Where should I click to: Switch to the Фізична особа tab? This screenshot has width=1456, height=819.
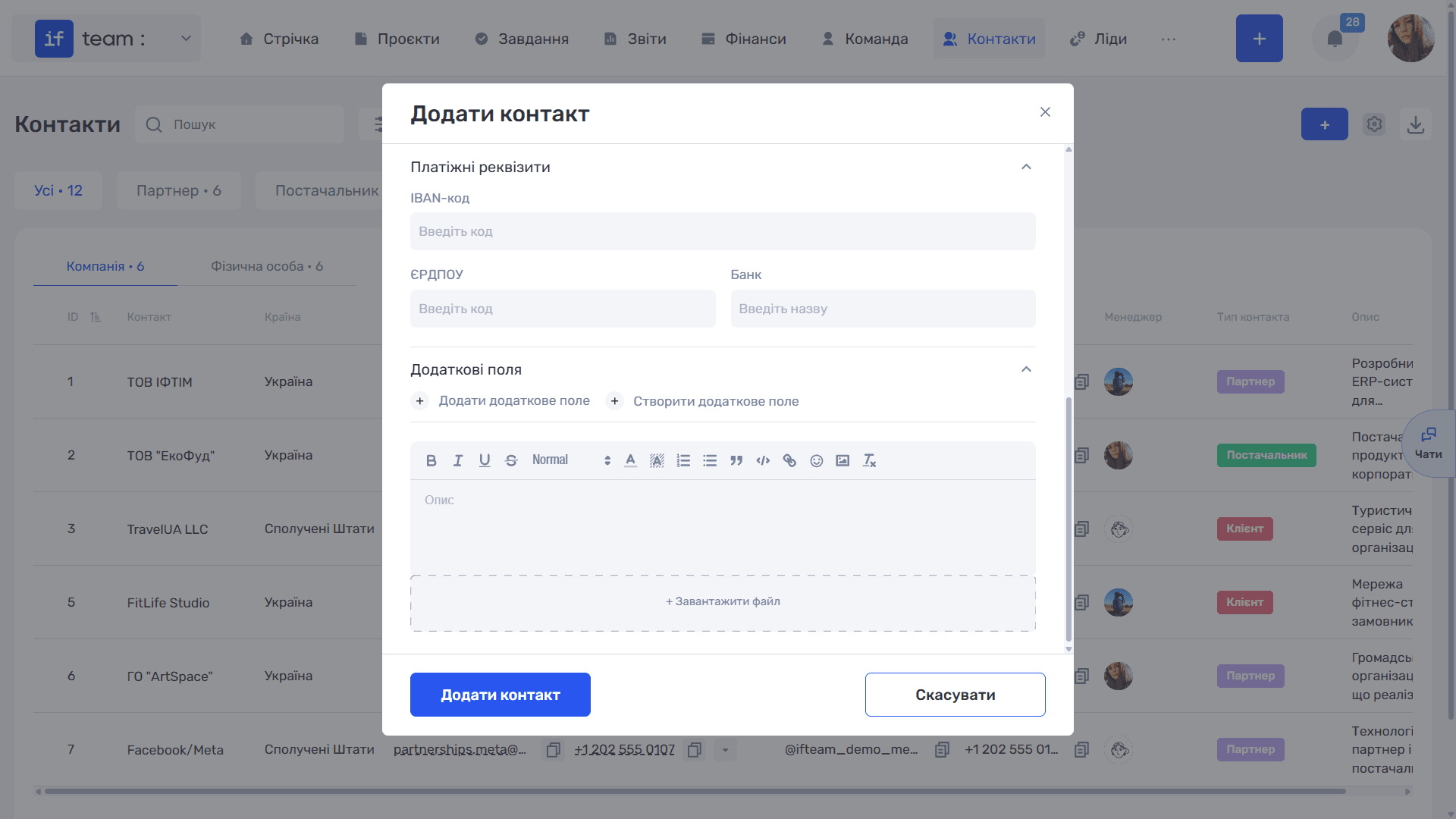click(267, 266)
